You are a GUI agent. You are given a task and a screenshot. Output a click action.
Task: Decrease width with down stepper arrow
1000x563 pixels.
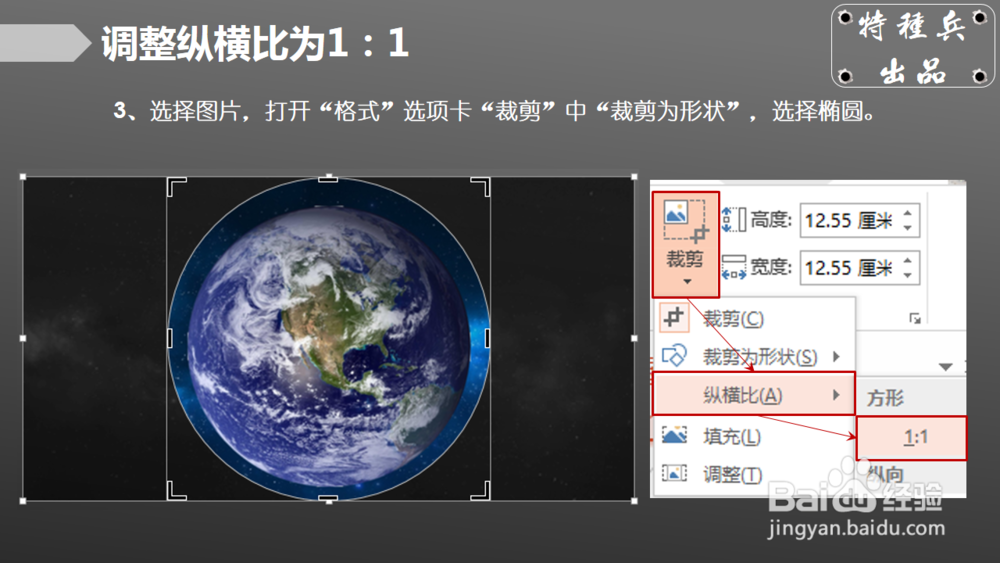(x=908, y=275)
